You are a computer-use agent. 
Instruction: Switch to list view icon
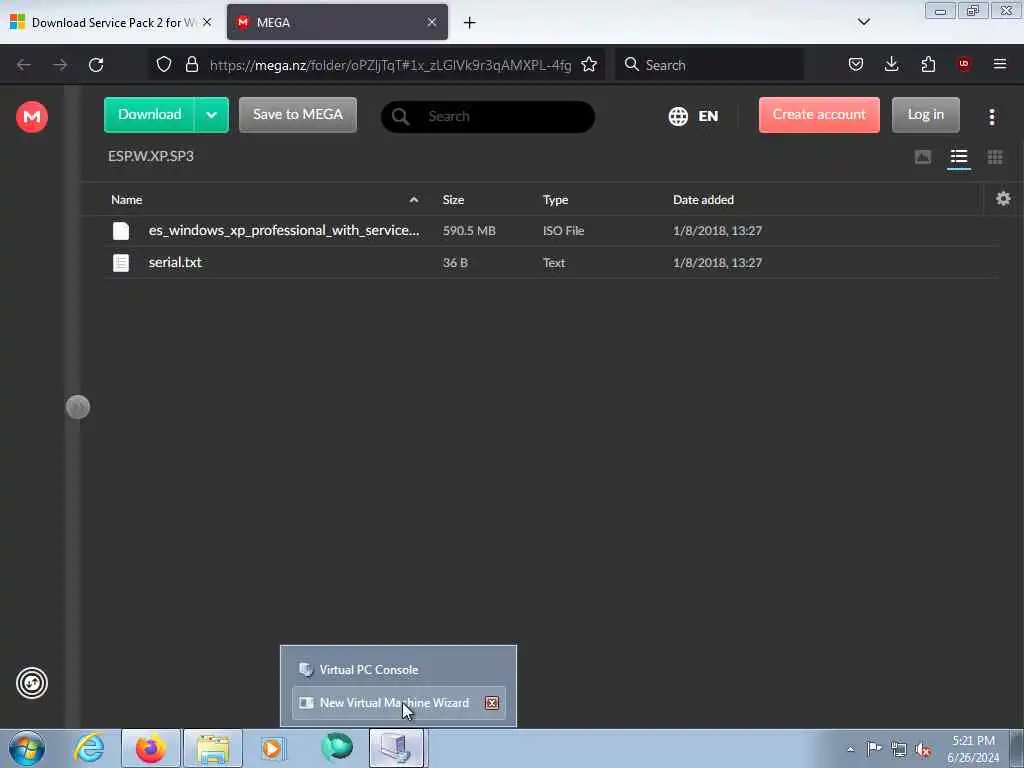tap(959, 157)
